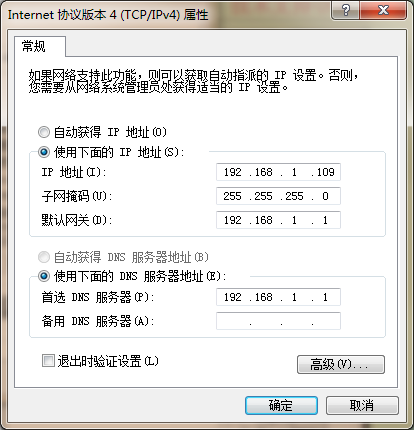Viewport: 414px width, 430px height.
Task: Click first octet 192 of preferred DNS
Action: pos(232,297)
